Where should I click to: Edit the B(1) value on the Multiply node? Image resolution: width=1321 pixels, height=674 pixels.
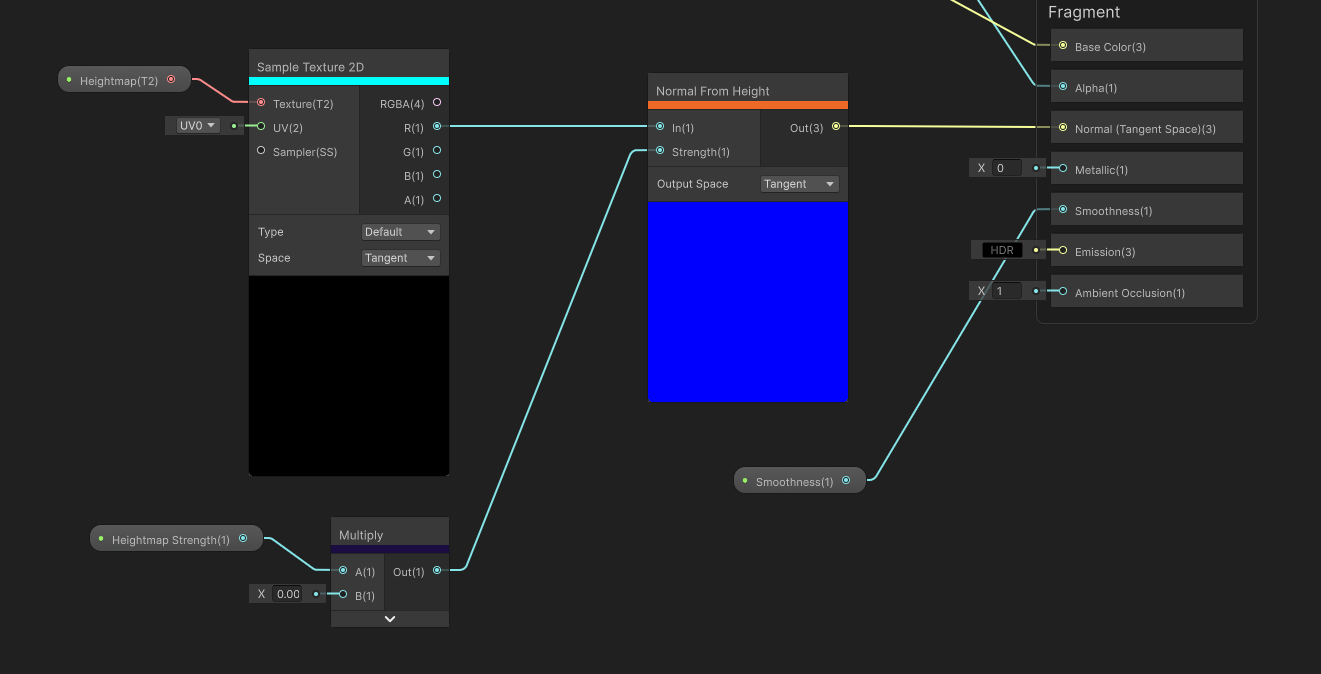tap(288, 593)
